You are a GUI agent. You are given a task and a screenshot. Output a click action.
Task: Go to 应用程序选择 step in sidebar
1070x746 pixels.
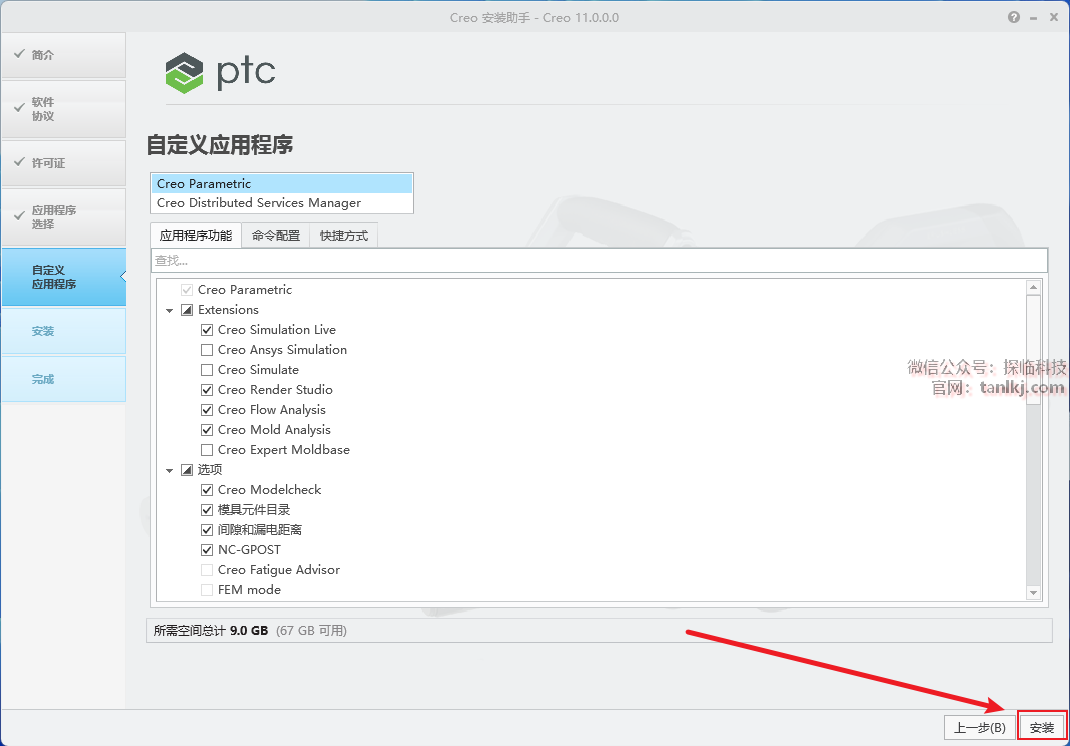63,217
